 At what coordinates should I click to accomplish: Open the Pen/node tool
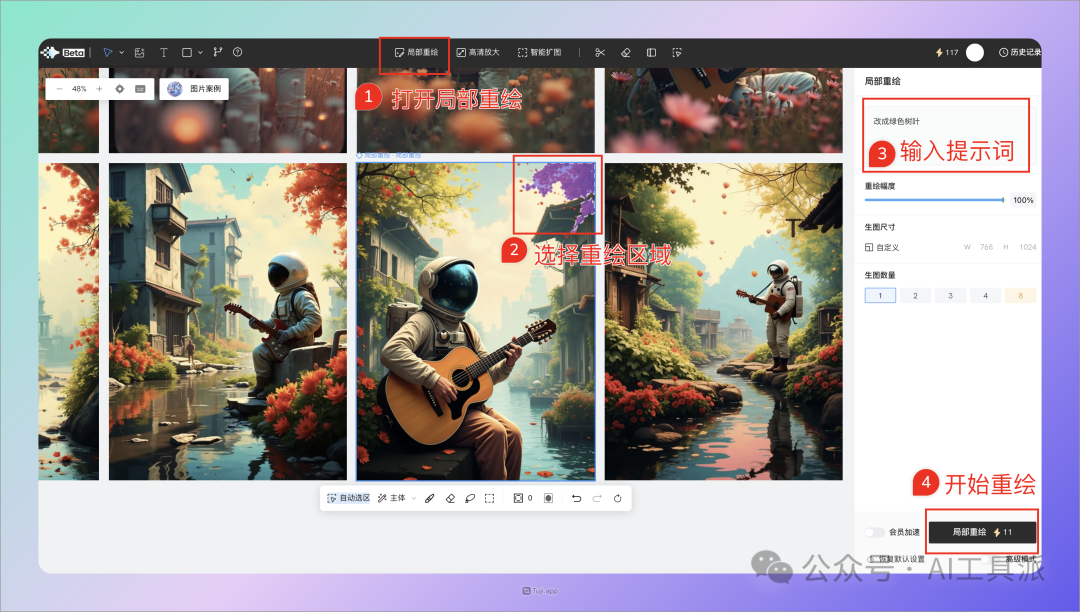coord(218,52)
